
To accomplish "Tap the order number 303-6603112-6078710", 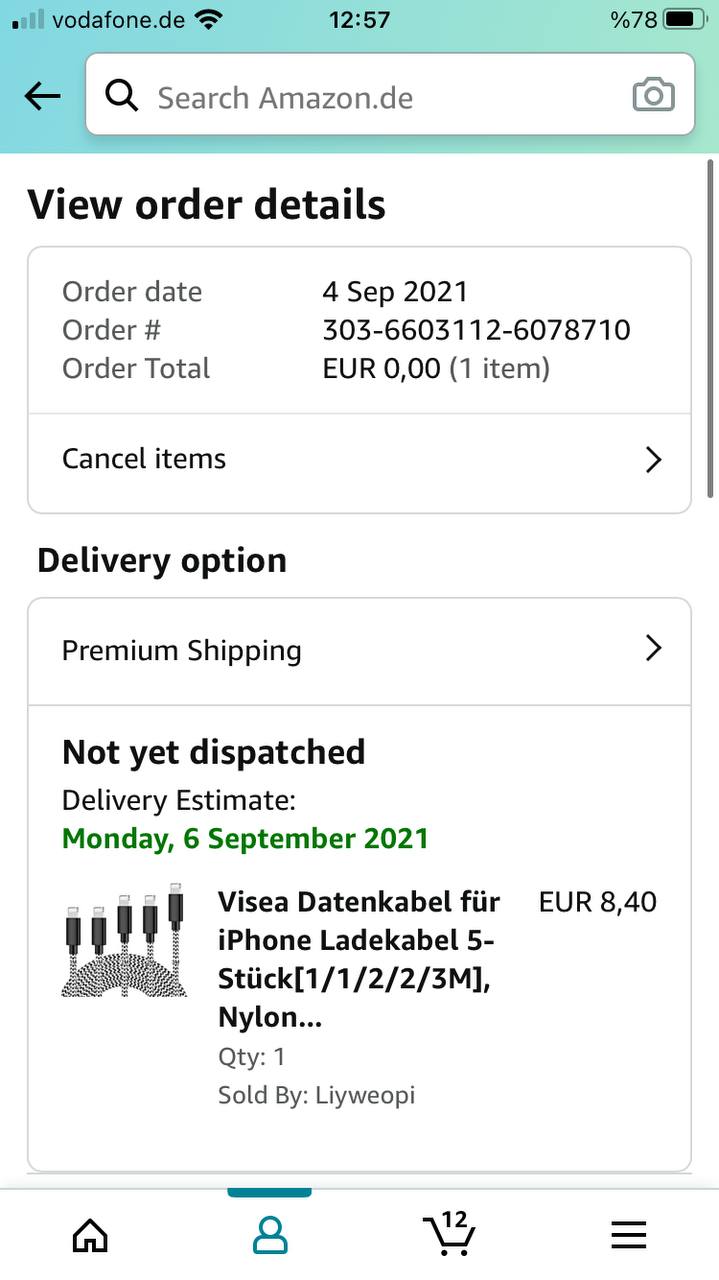I will pos(476,330).
